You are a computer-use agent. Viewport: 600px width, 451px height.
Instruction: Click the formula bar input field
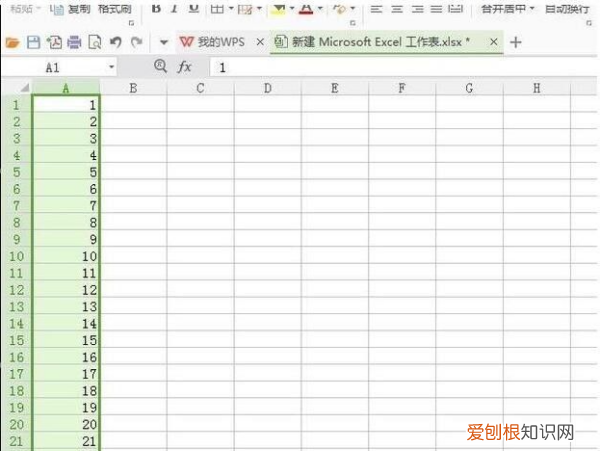pos(403,68)
